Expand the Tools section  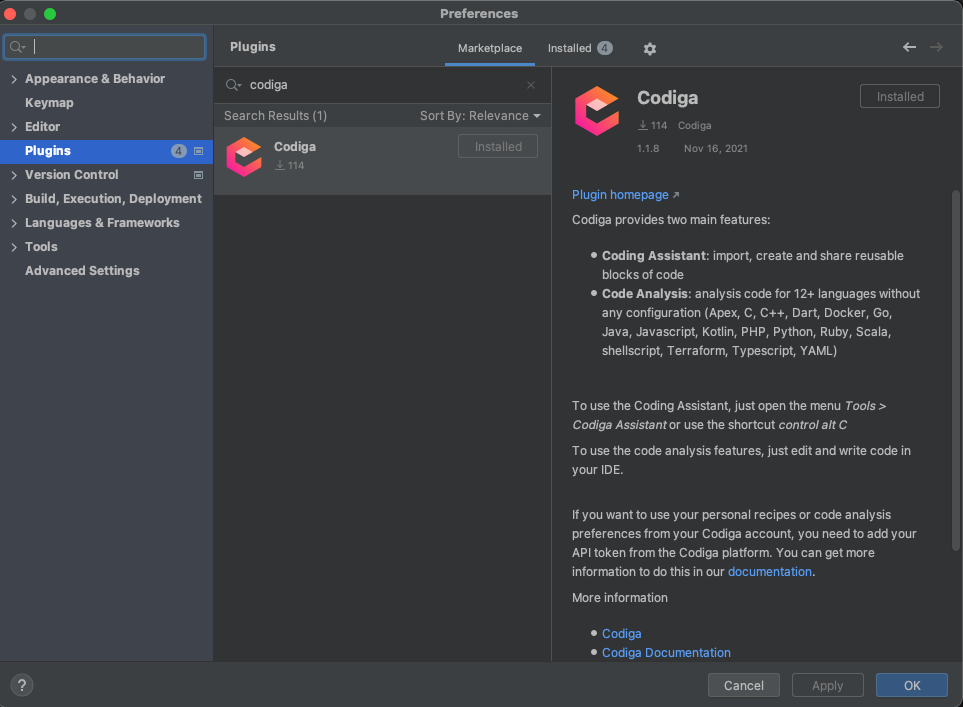tap(14, 247)
